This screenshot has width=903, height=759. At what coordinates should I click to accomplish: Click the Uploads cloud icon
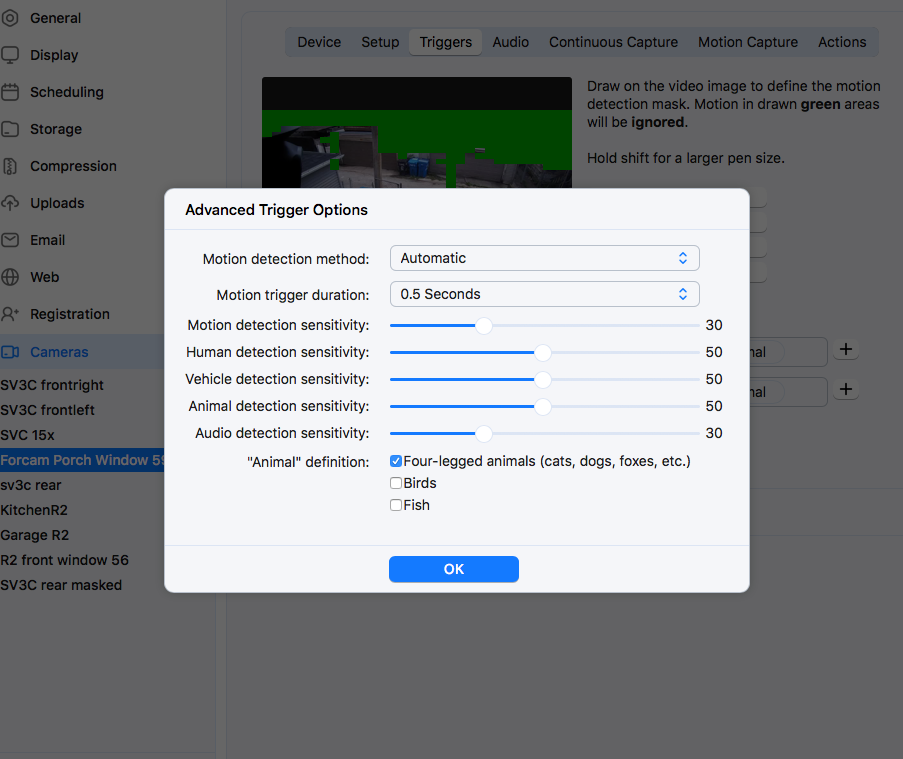pos(10,203)
